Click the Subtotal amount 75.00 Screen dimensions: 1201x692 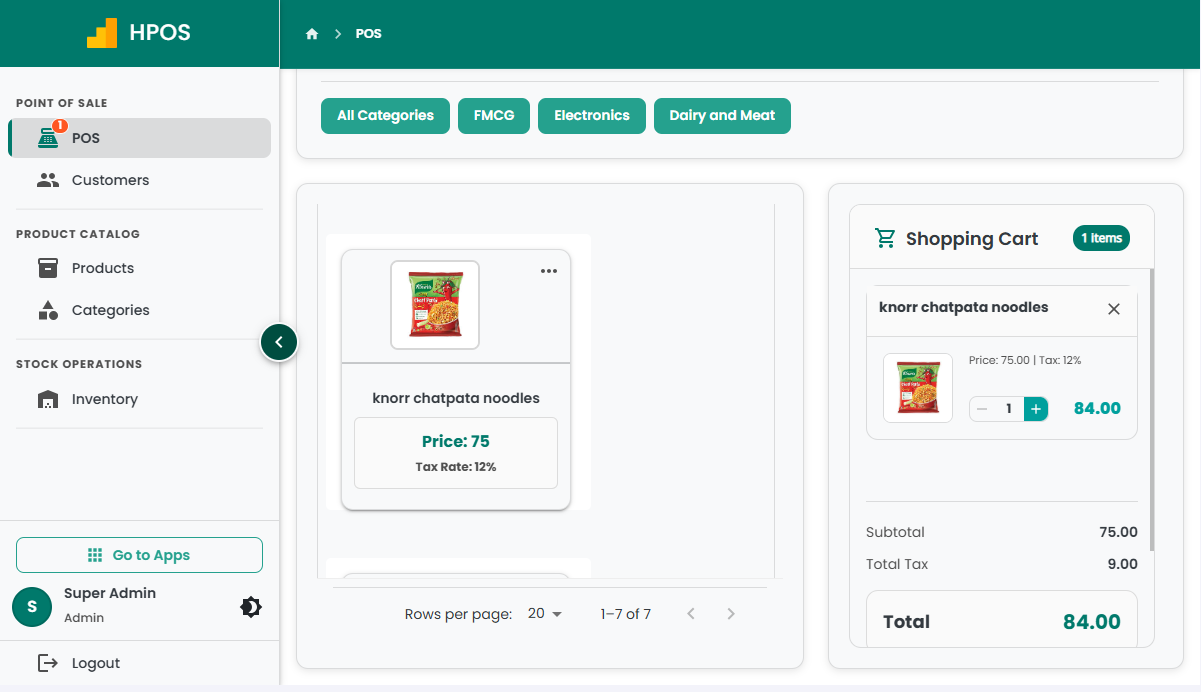1118,532
